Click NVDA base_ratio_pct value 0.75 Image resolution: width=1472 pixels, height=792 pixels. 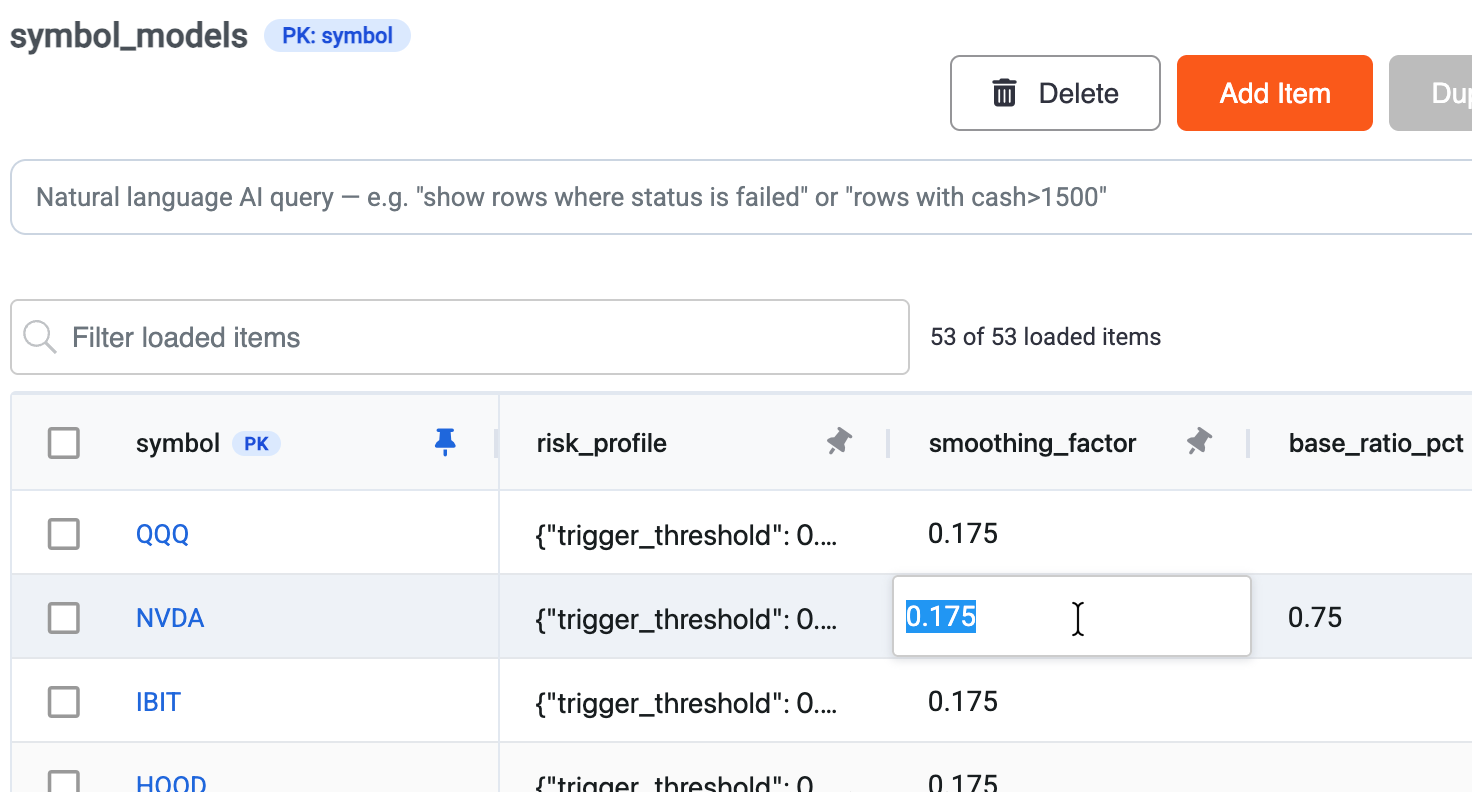click(x=1315, y=617)
